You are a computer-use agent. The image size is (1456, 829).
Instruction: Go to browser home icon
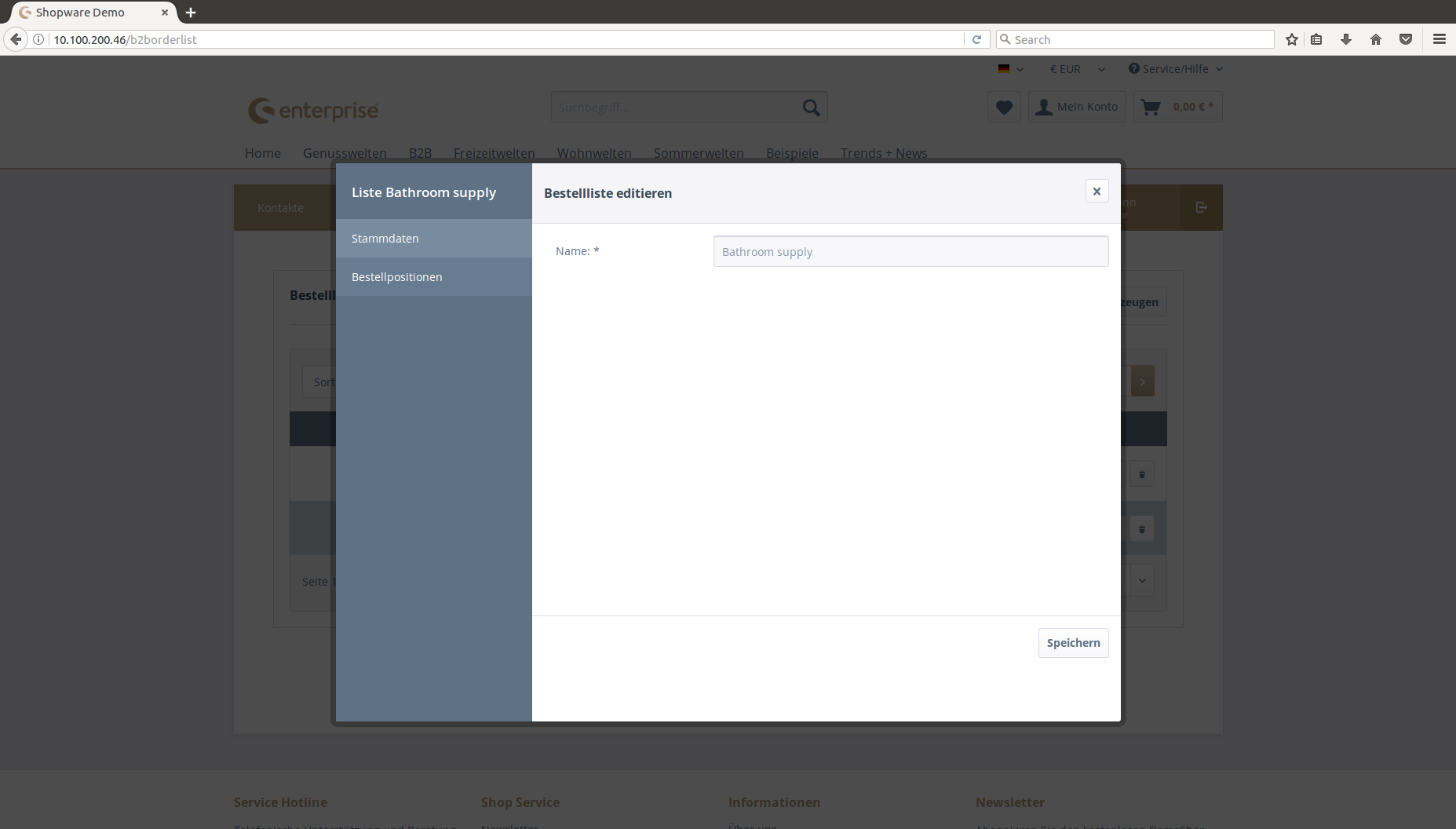[1376, 39]
